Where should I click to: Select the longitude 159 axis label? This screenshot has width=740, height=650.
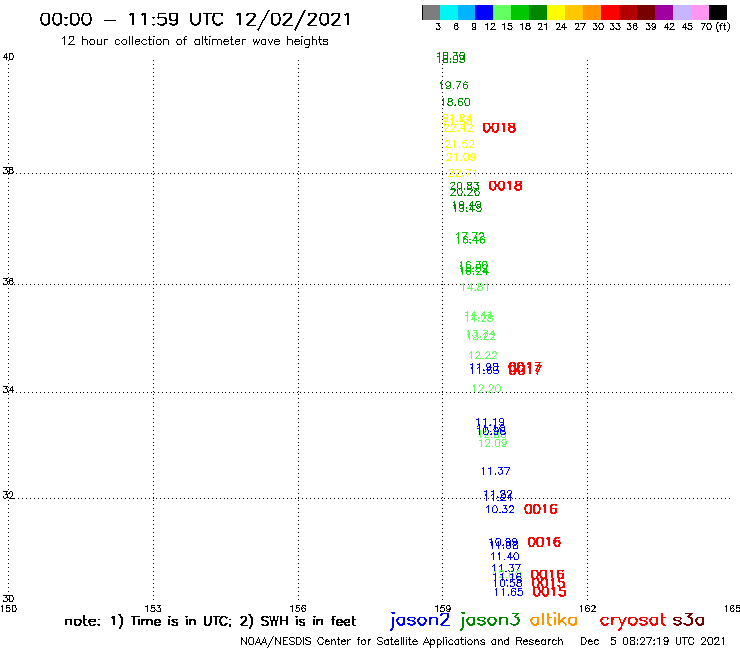coord(443,608)
